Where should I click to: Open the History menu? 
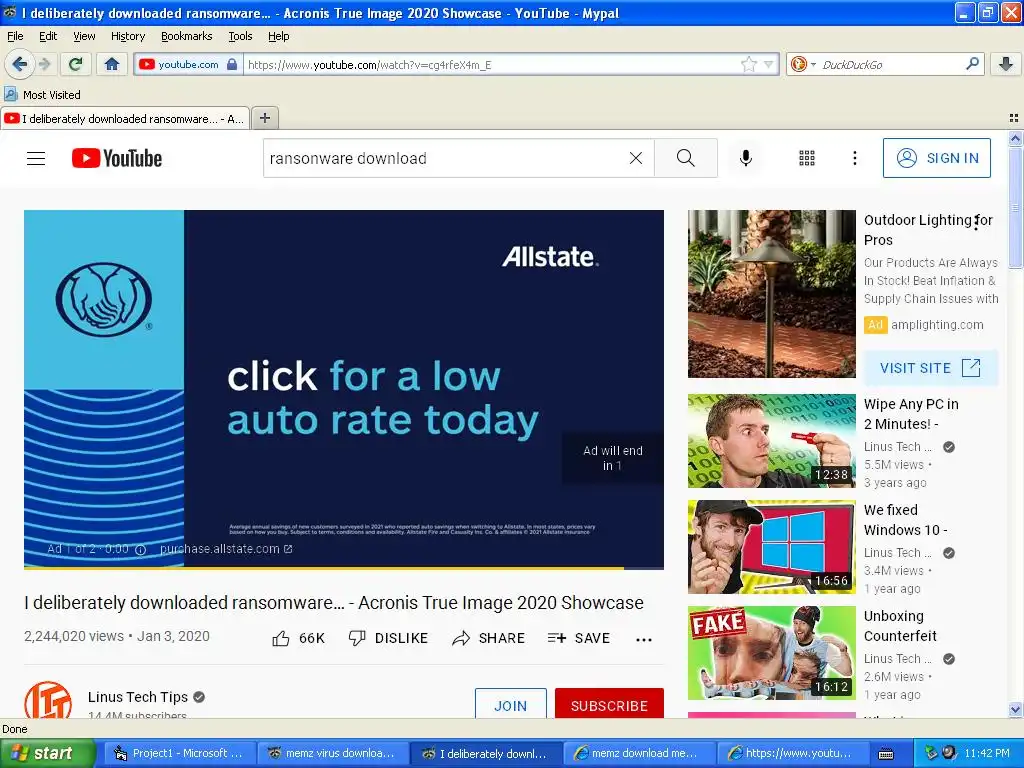coord(127,36)
